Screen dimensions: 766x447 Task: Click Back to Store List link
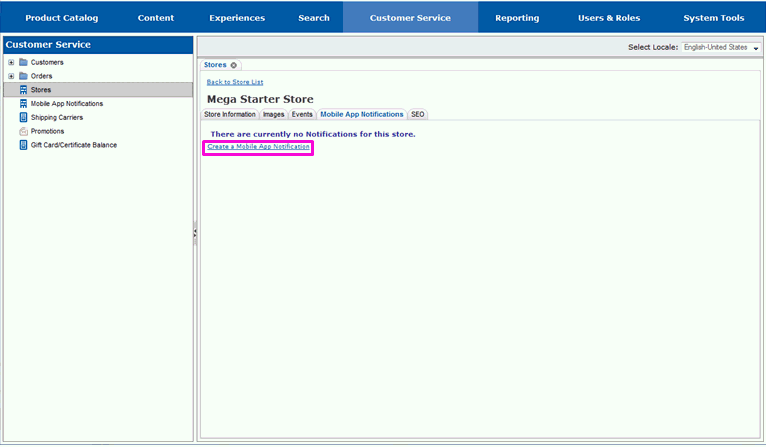(x=235, y=82)
